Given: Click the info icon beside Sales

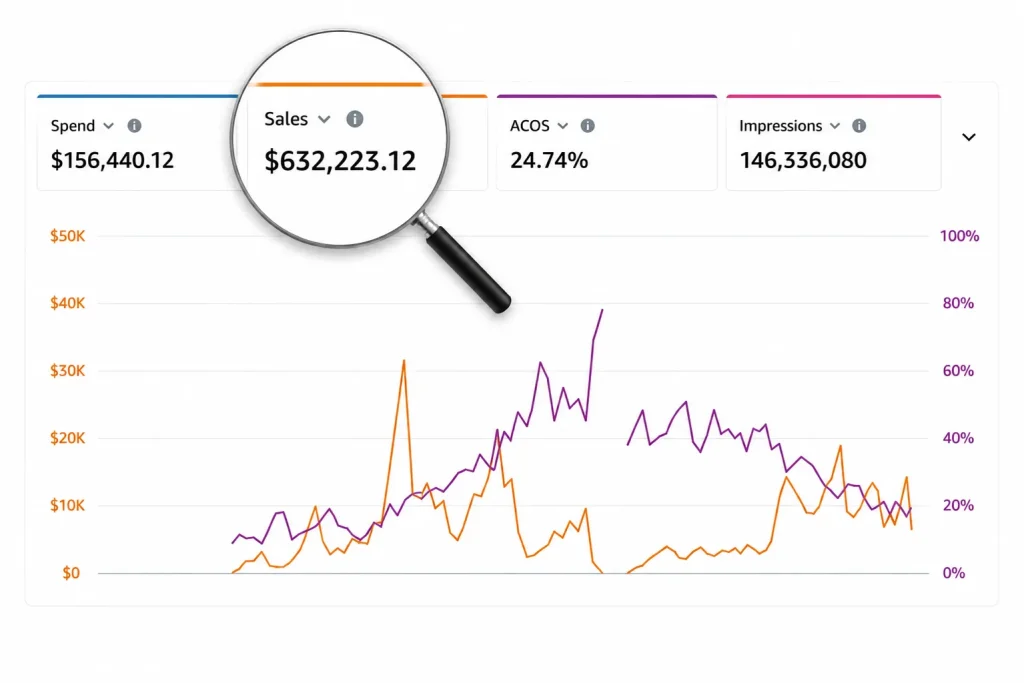Looking at the screenshot, I should (x=355, y=119).
